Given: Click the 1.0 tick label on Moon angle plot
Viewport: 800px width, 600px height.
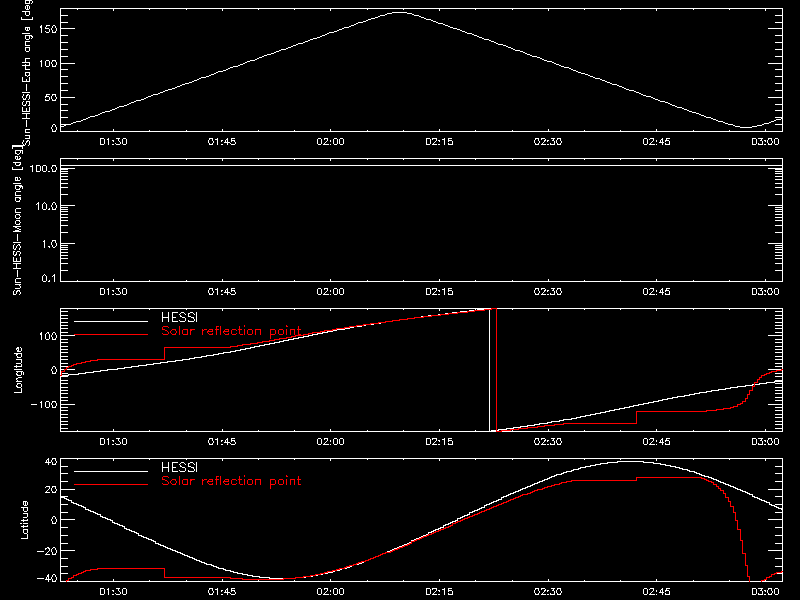Looking at the screenshot, I should tap(49, 244).
